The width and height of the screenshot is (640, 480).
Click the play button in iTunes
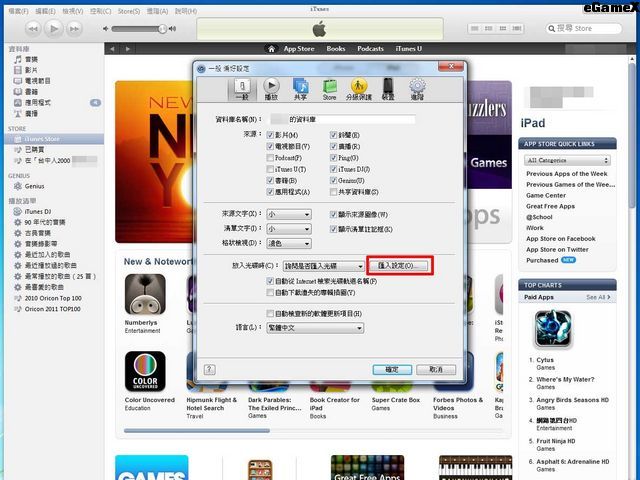point(53,29)
